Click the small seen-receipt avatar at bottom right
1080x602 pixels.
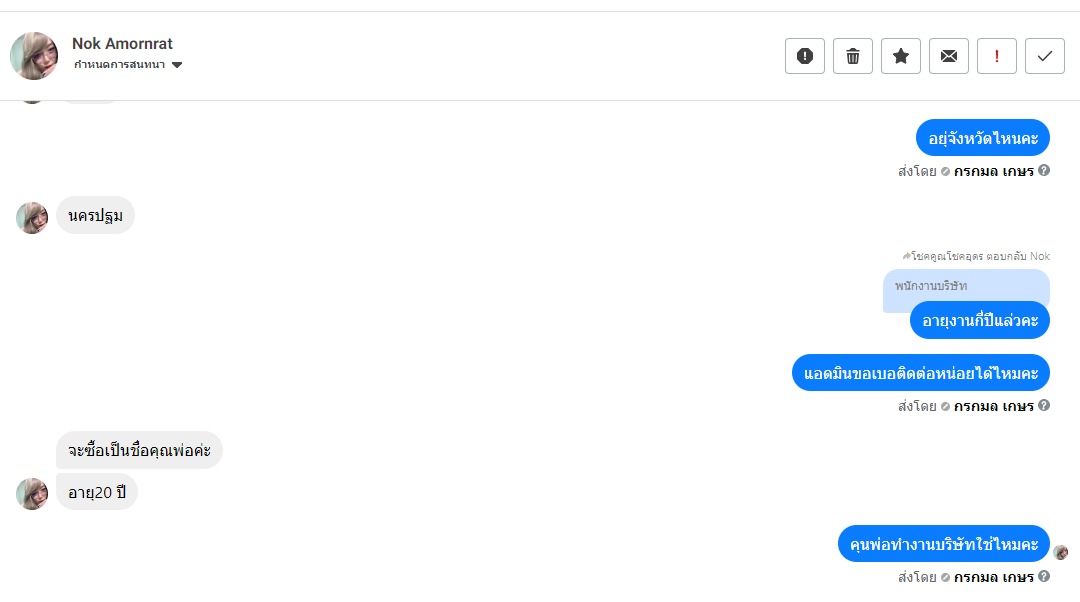tap(1061, 552)
